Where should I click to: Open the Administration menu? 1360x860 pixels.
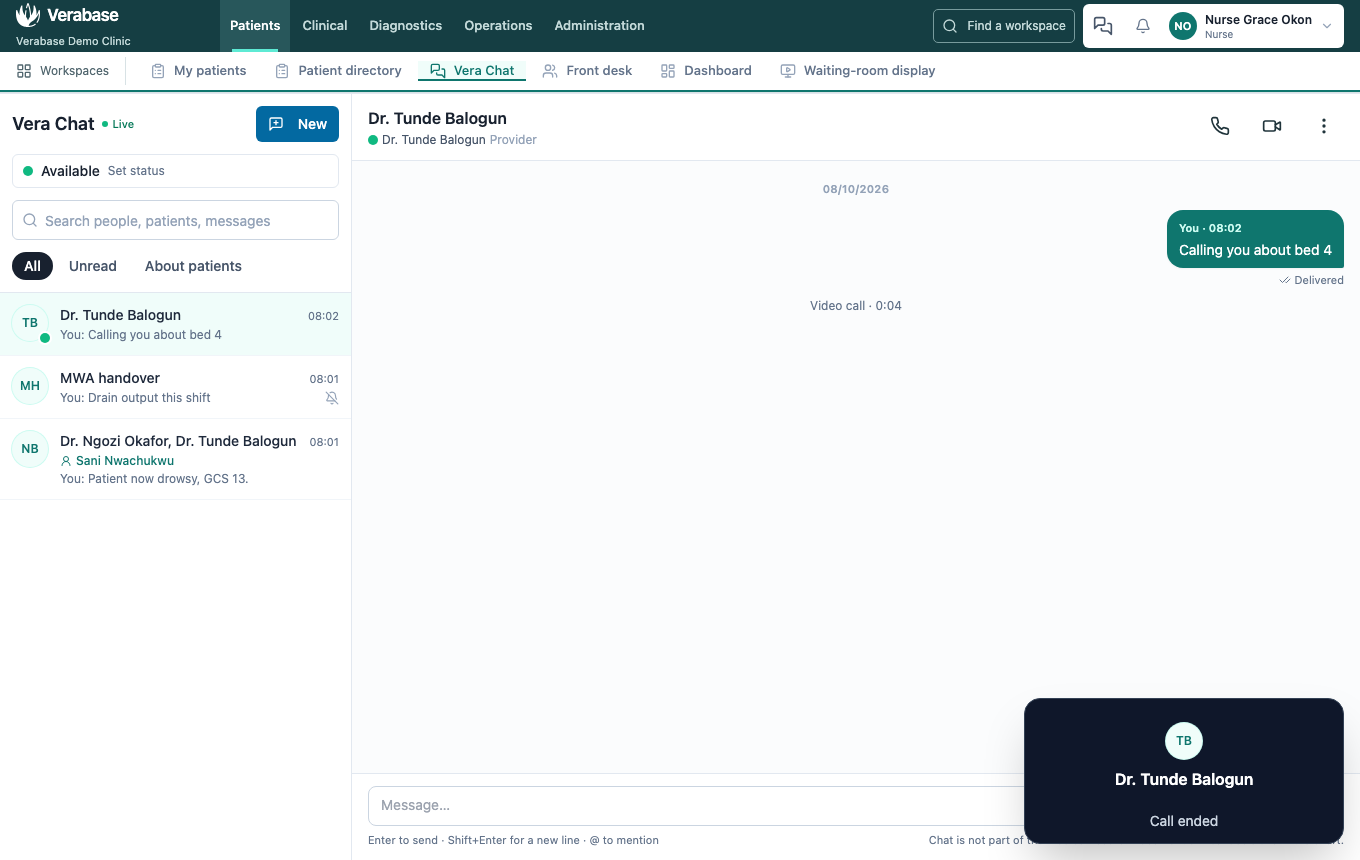click(x=599, y=26)
